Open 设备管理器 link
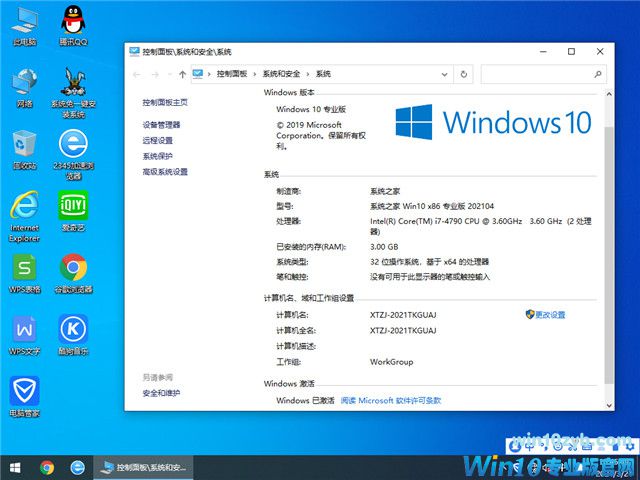The height and width of the screenshot is (480, 640). click(x=161, y=125)
